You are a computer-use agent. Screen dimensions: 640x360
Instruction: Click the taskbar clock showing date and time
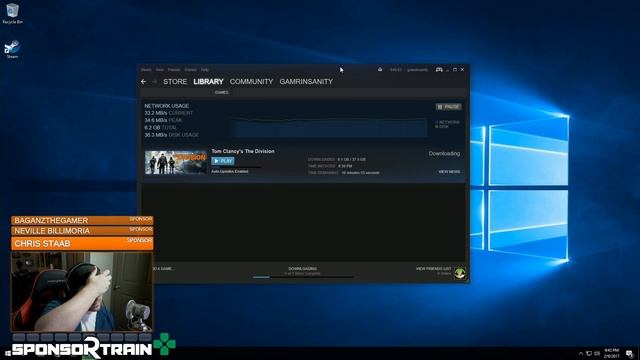coord(611,353)
